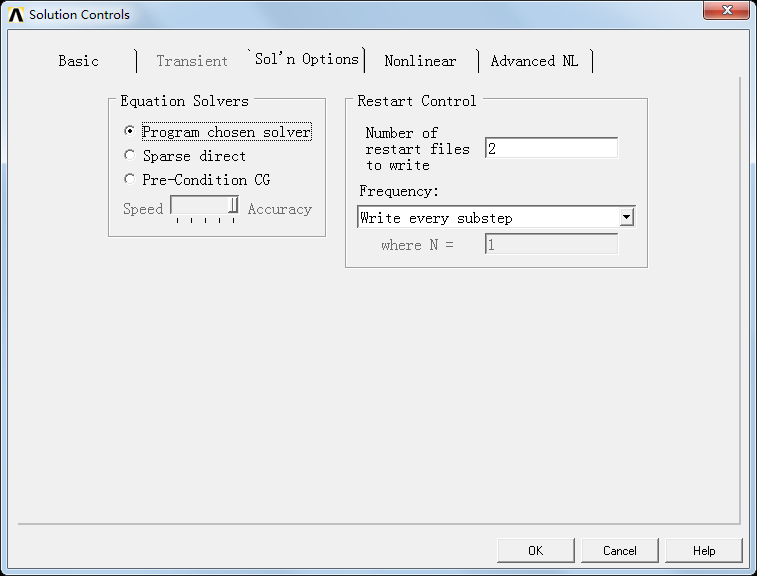The image size is (757, 576).
Task: Click the 'where N =' input field
Action: (x=551, y=244)
